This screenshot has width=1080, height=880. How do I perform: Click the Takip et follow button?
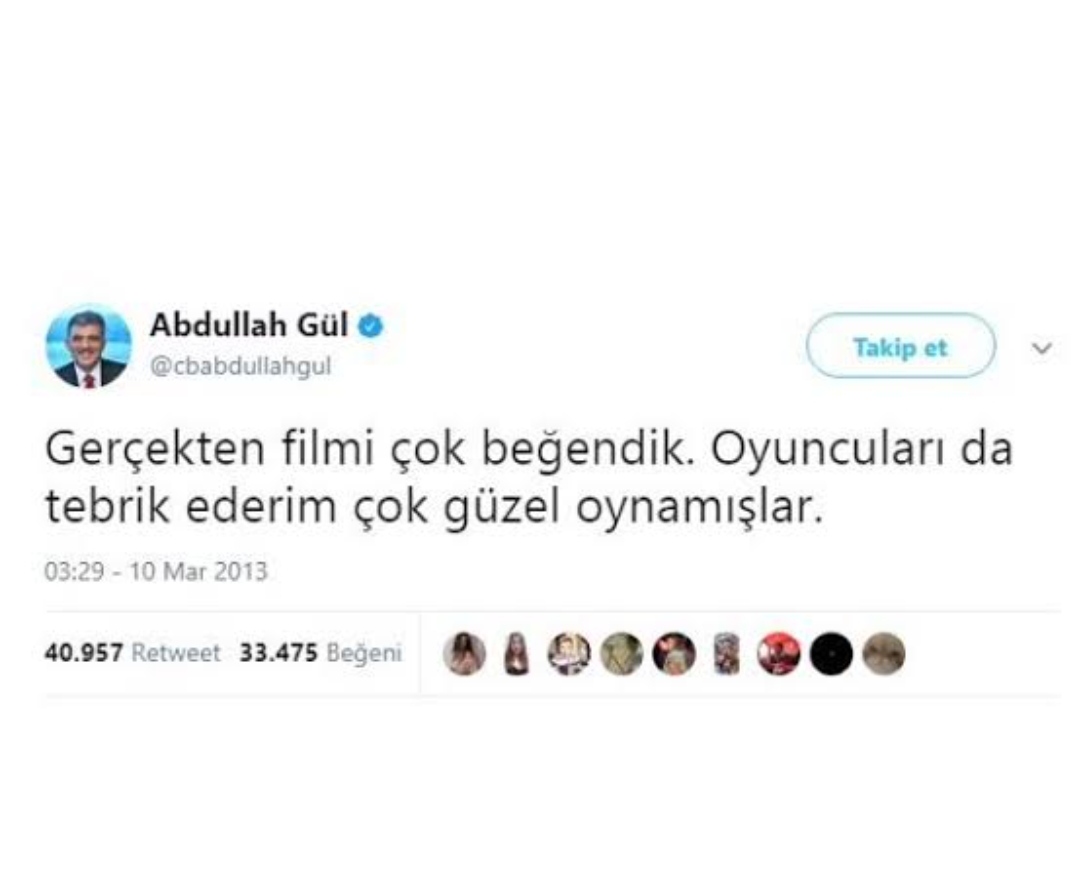900,346
